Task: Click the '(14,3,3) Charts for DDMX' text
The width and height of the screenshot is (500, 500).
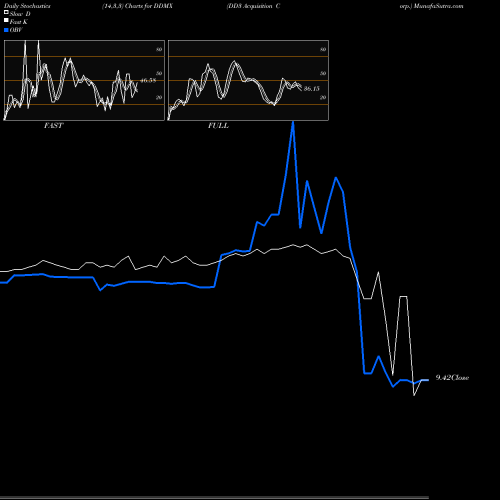Action: tap(137, 6)
